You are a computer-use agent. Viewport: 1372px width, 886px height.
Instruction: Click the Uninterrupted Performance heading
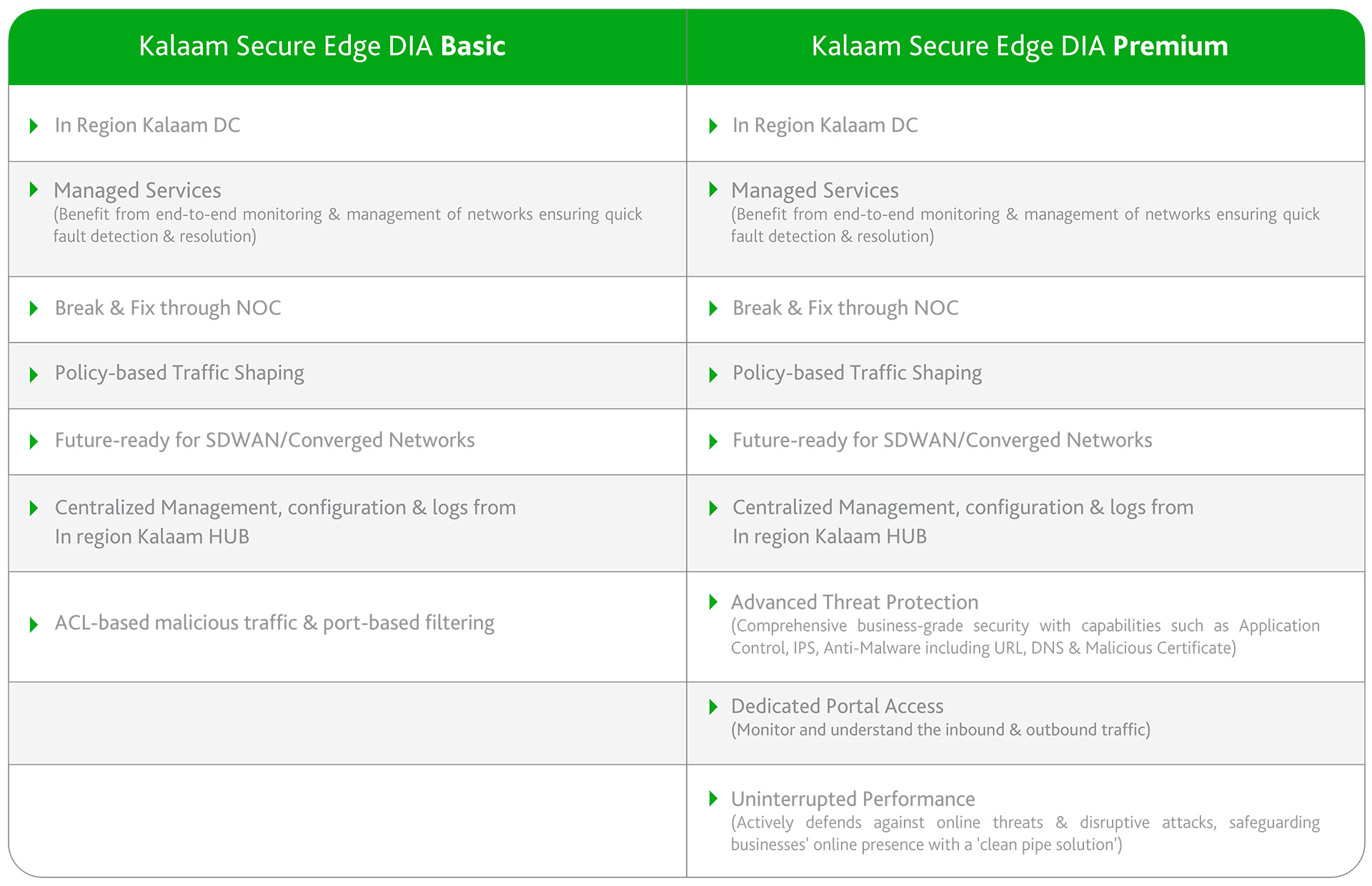click(x=852, y=799)
